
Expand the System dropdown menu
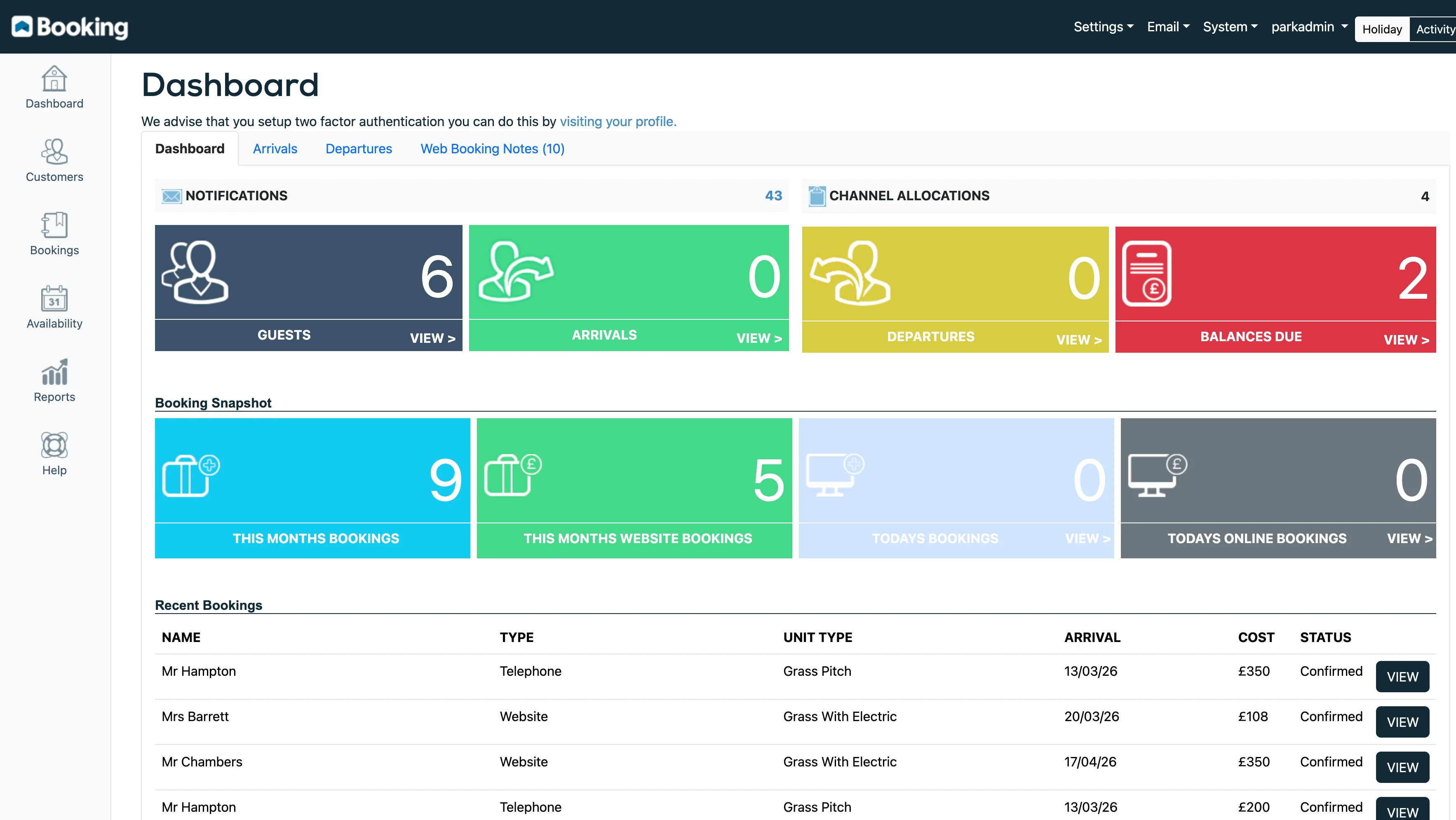click(1230, 26)
